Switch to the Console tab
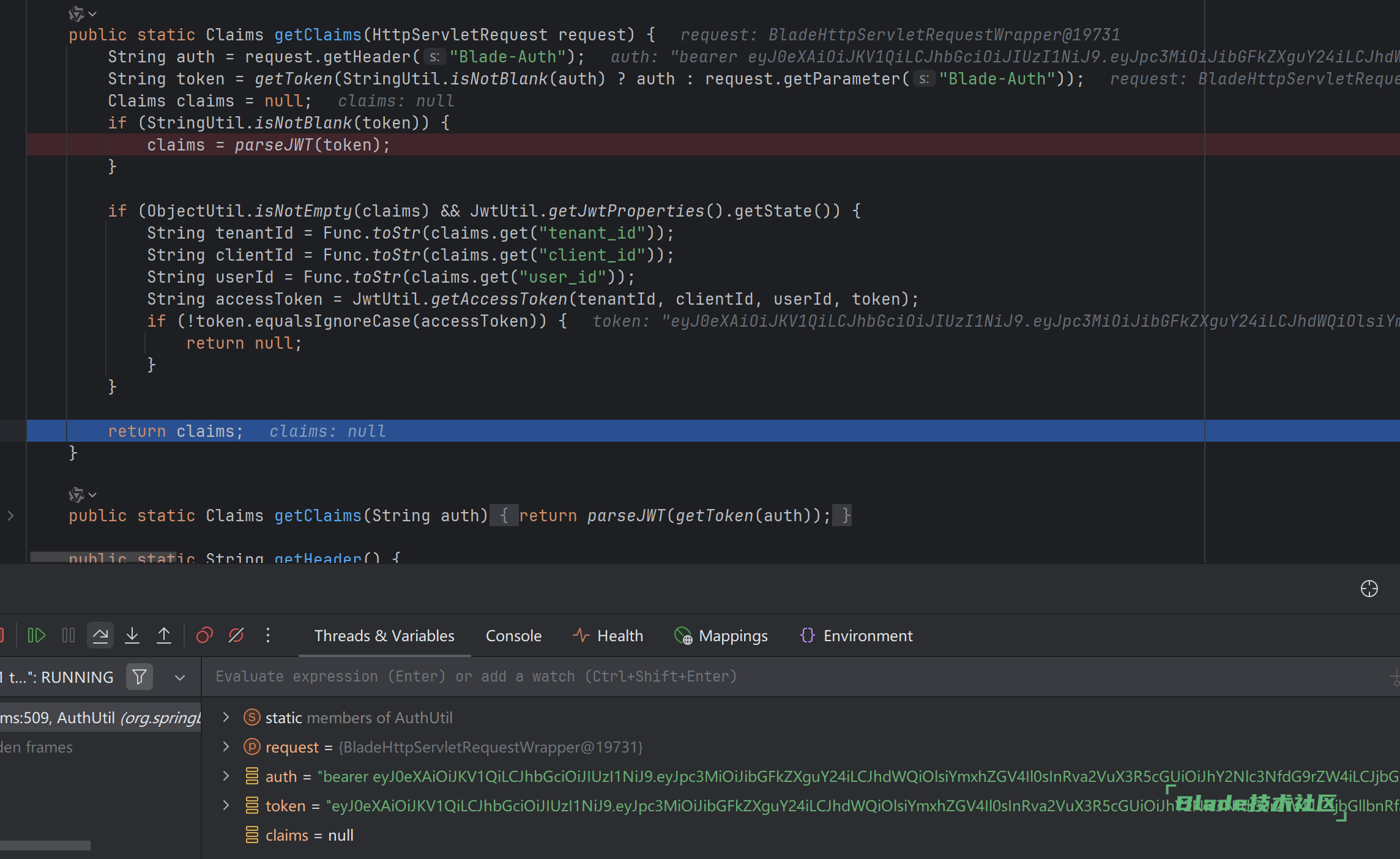1400x859 pixels. (x=513, y=636)
